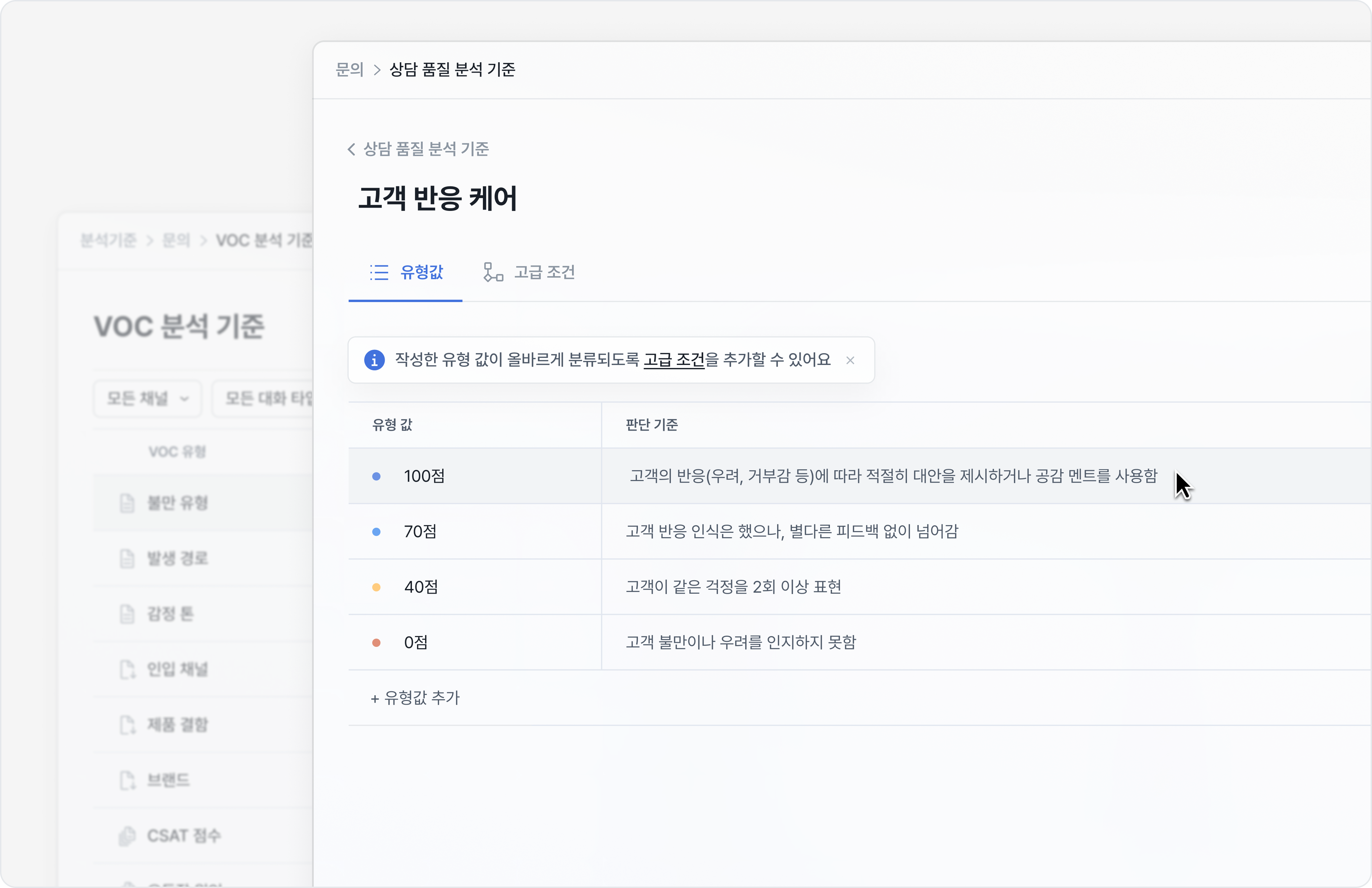The height and width of the screenshot is (888, 1372).
Task: Click breadcrumb title 상담 품질 분석 기준
Action: [453, 70]
